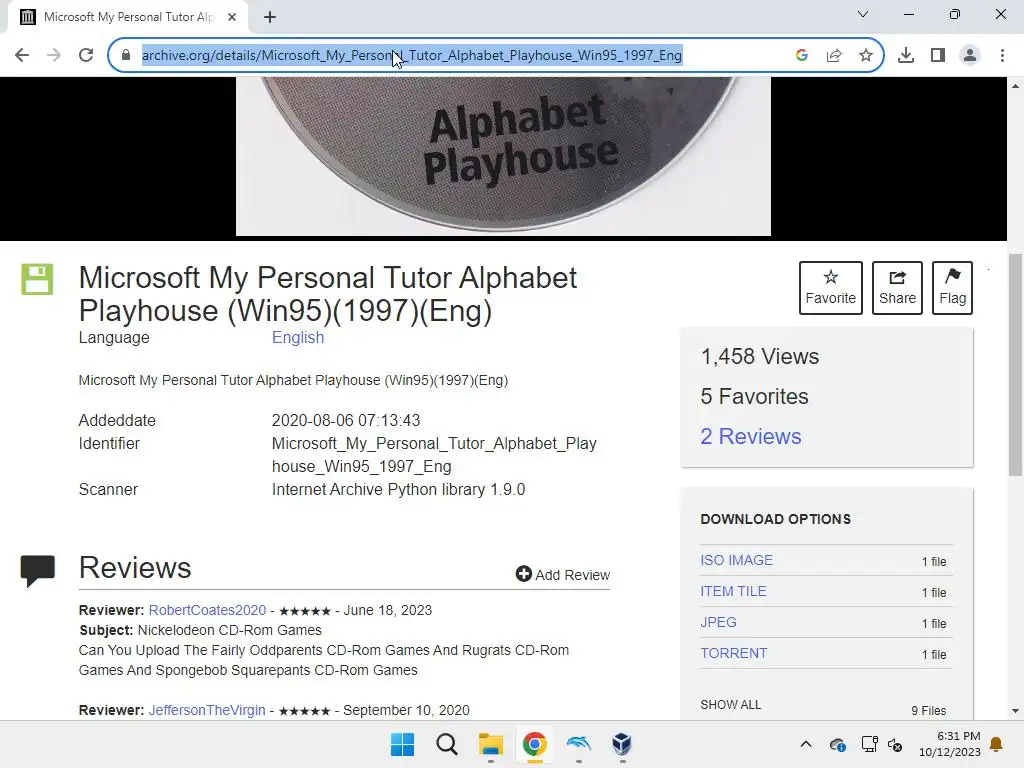Open the Chrome profile avatar
The width and height of the screenshot is (1024, 768).
pos(970,55)
